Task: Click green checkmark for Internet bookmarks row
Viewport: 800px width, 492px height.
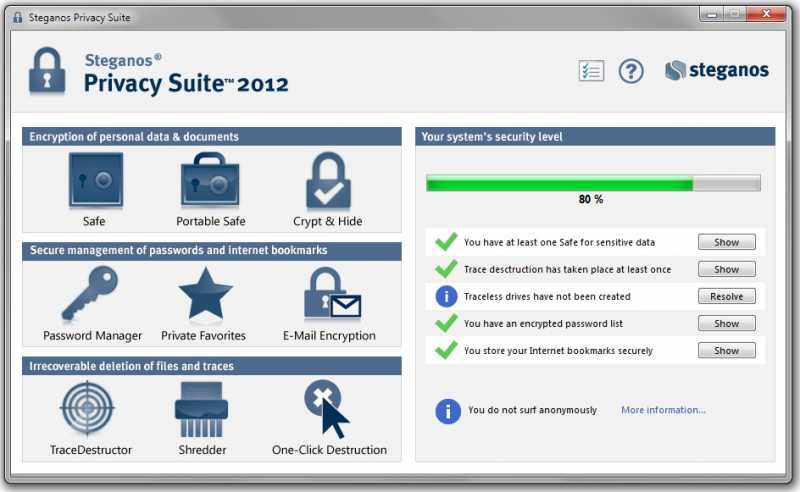Action: pos(446,350)
